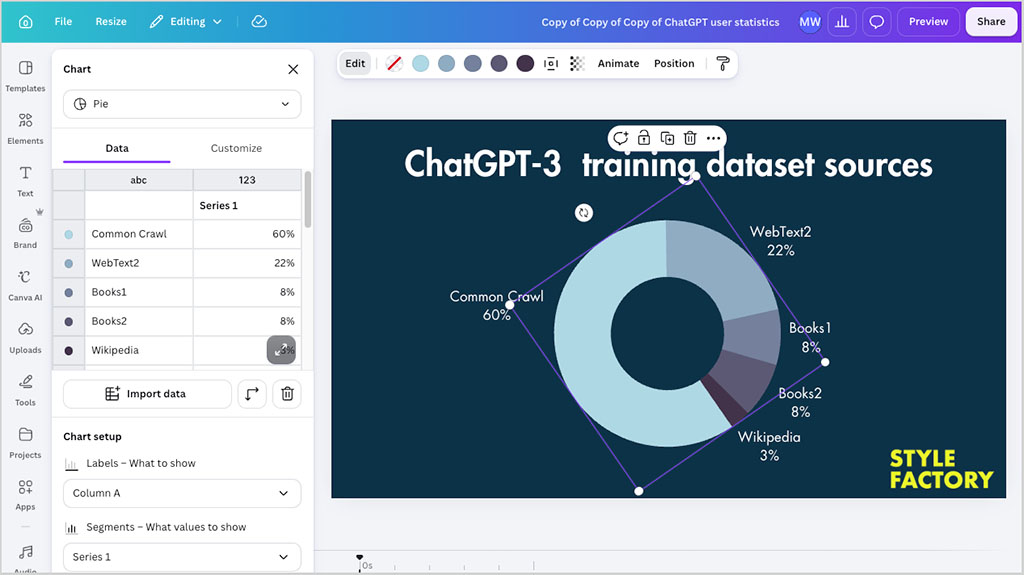Click Animate in the toolbar
This screenshot has width=1024, height=575.
click(618, 63)
